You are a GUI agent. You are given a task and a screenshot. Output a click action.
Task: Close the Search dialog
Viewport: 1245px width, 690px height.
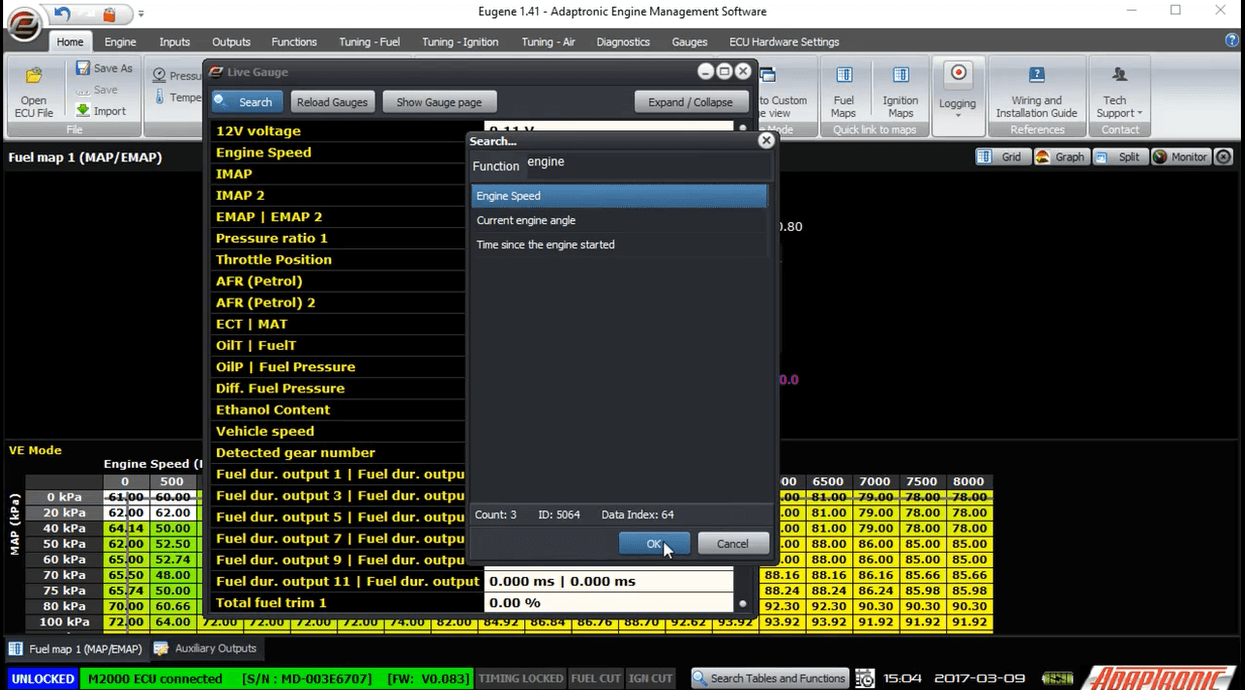(x=766, y=141)
